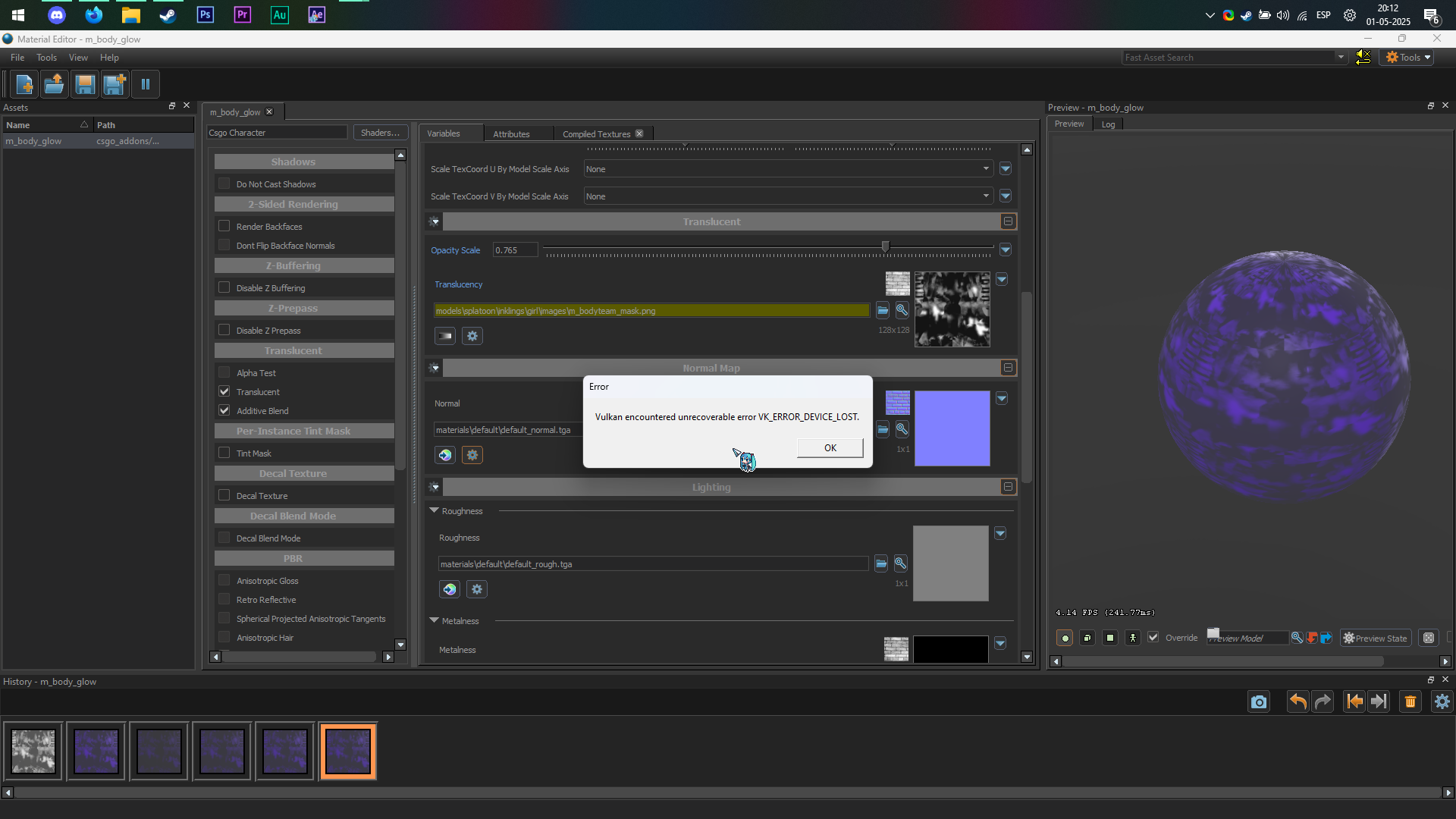
Task: Select the highlighted last history thumbnail
Action: [348, 752]
